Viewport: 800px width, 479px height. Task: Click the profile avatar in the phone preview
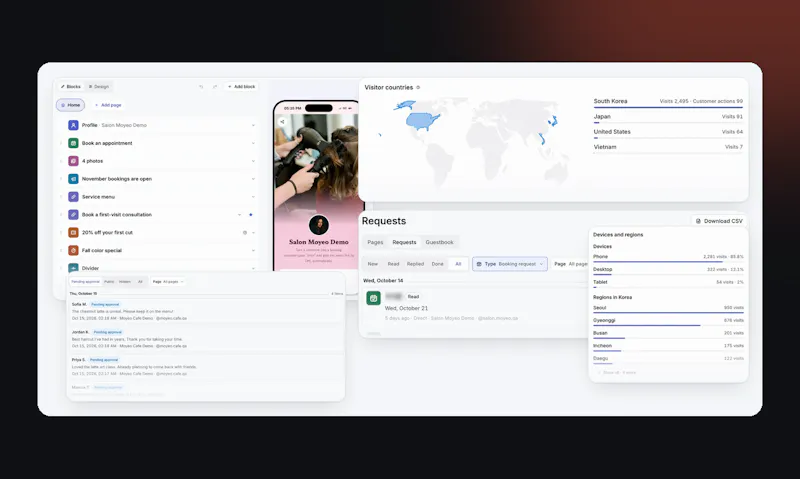(319, 225)
